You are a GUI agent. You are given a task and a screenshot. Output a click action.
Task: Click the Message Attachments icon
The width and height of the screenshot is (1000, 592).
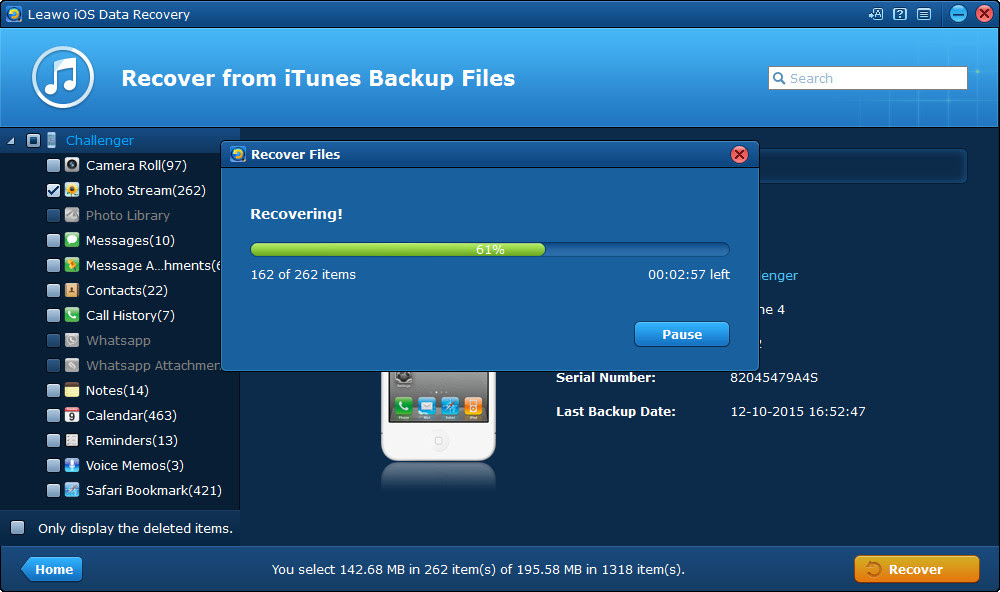click(72, 265)
